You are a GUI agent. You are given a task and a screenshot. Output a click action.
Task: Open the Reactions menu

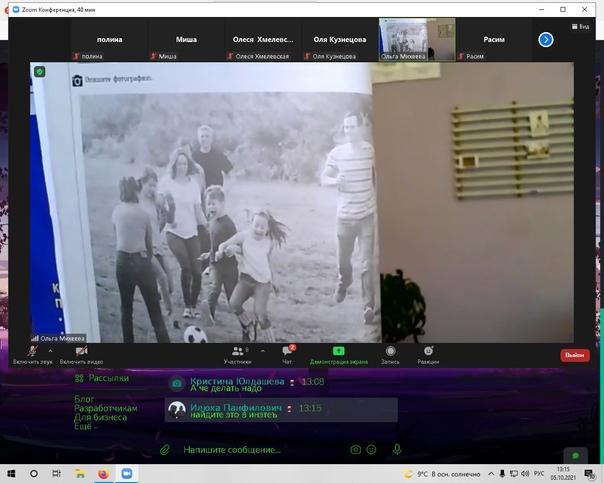coord(428,355)
